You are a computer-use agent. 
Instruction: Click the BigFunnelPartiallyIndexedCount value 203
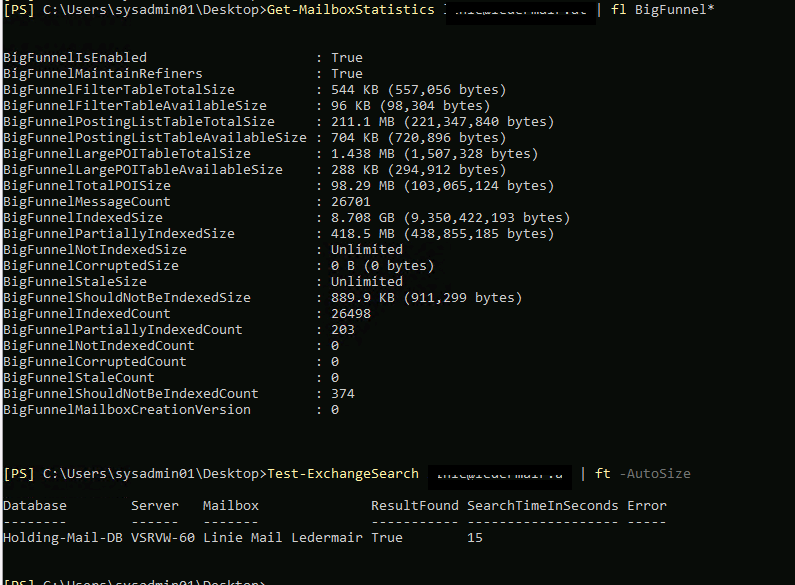pyautogui.click(x=343, y=330)
